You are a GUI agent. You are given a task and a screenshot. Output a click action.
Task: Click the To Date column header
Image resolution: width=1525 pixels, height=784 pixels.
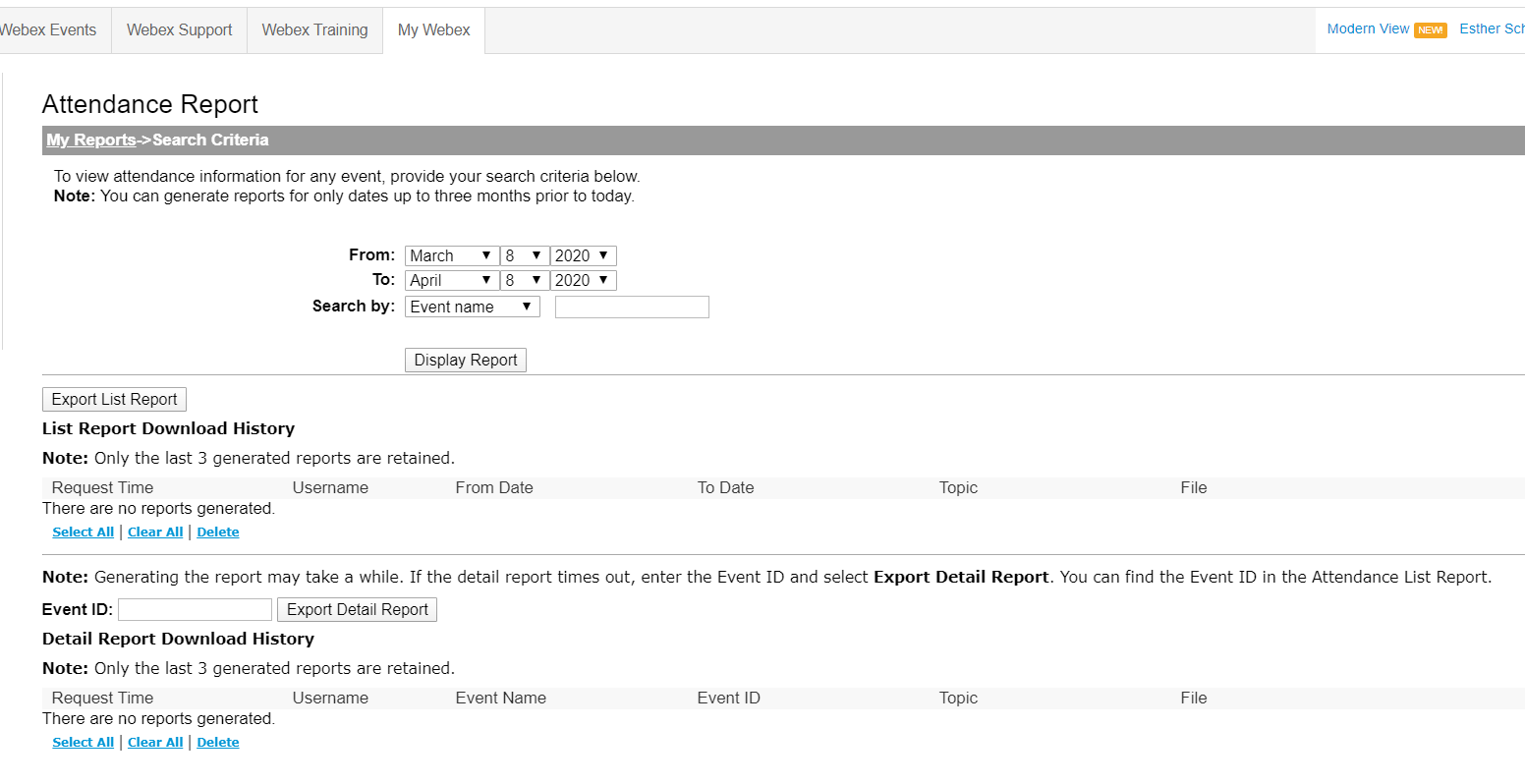tap(726, 487)
